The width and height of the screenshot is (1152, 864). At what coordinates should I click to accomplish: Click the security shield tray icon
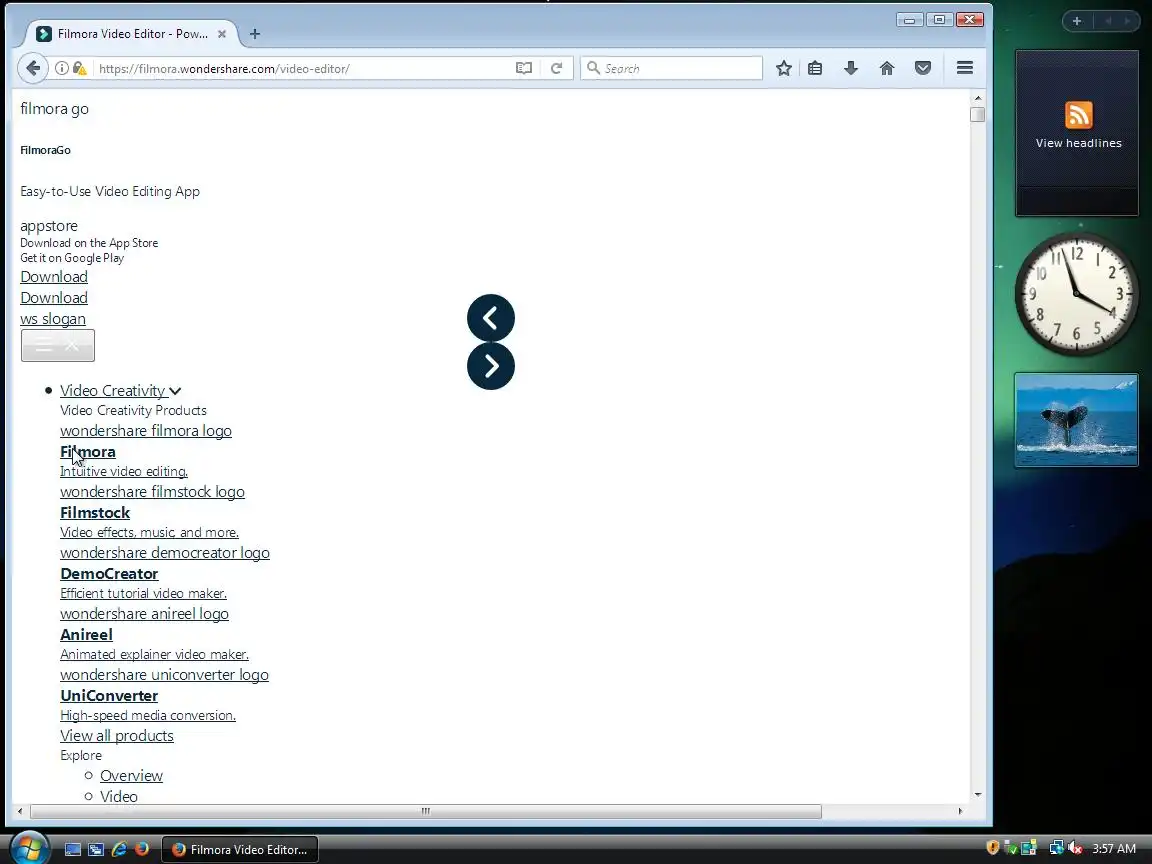tap(992, 848)
